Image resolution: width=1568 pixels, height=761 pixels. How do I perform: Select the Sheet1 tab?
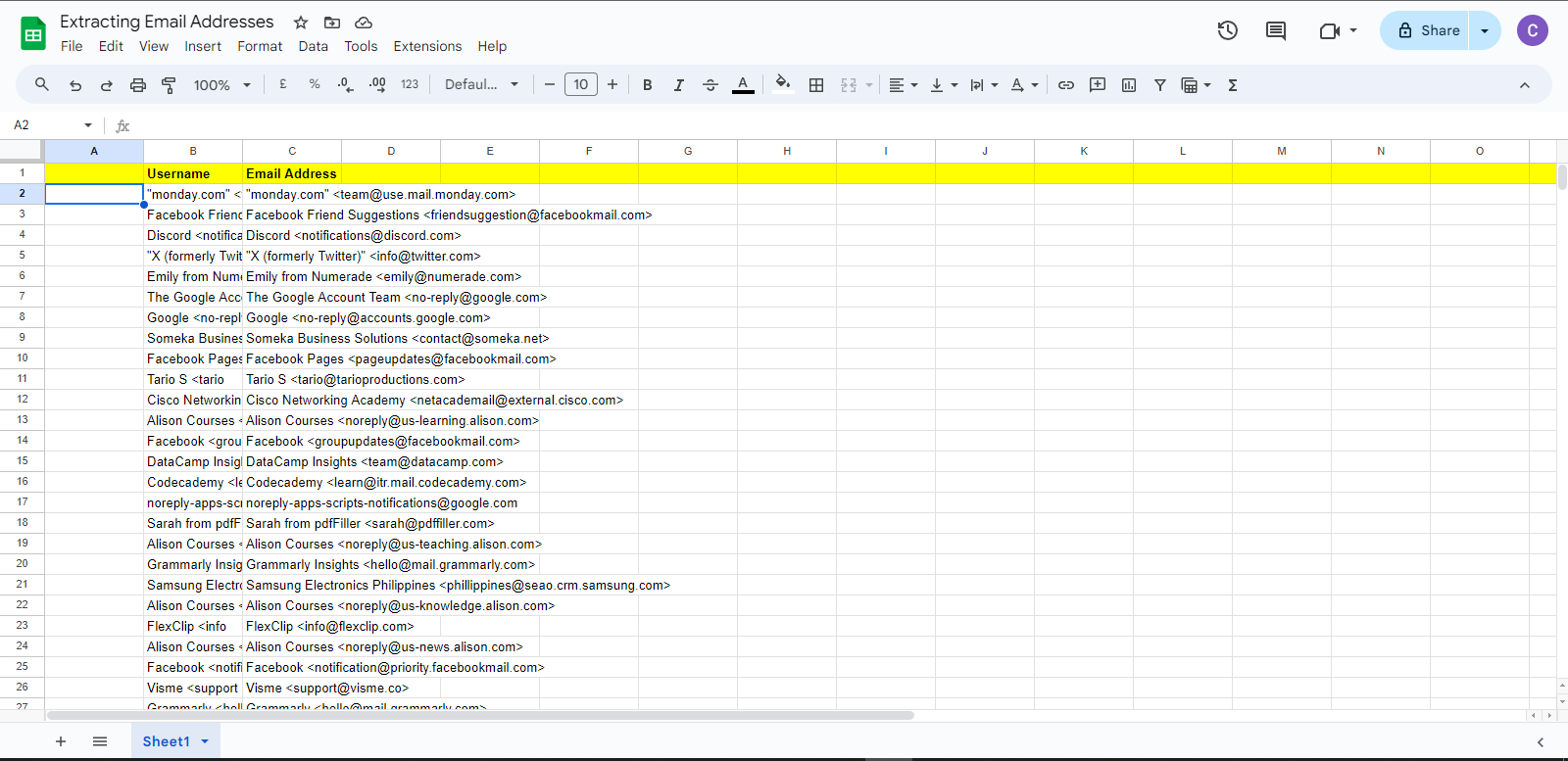pos(167,741)
